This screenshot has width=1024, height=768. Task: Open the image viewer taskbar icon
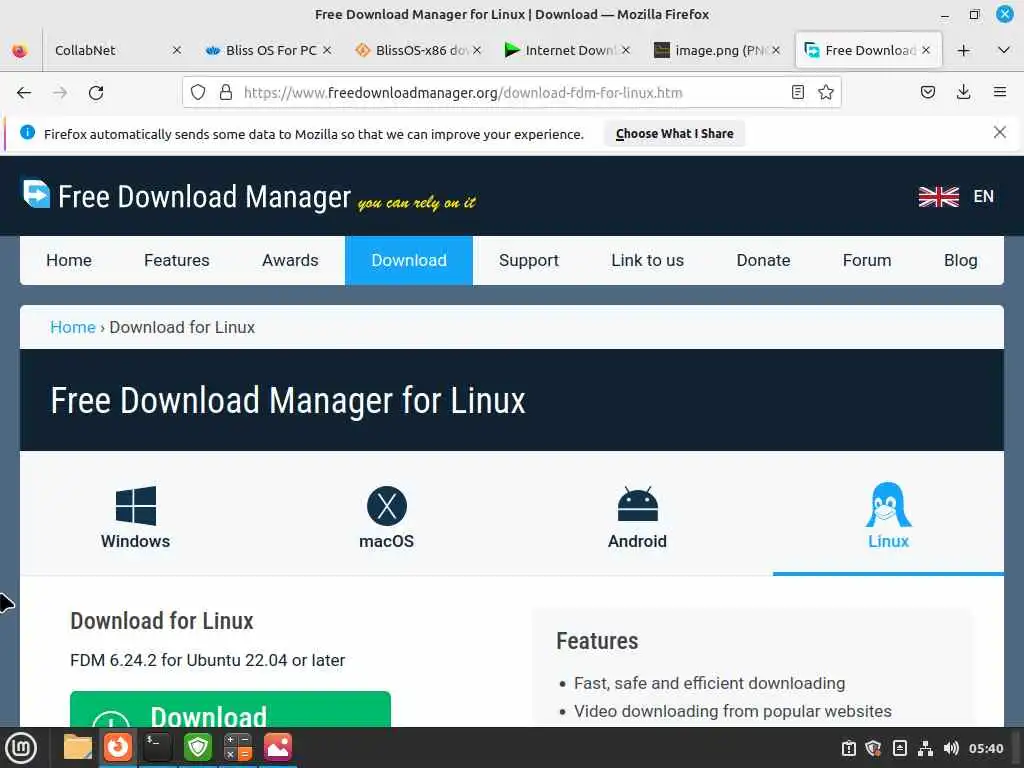(x=278, y=747)
